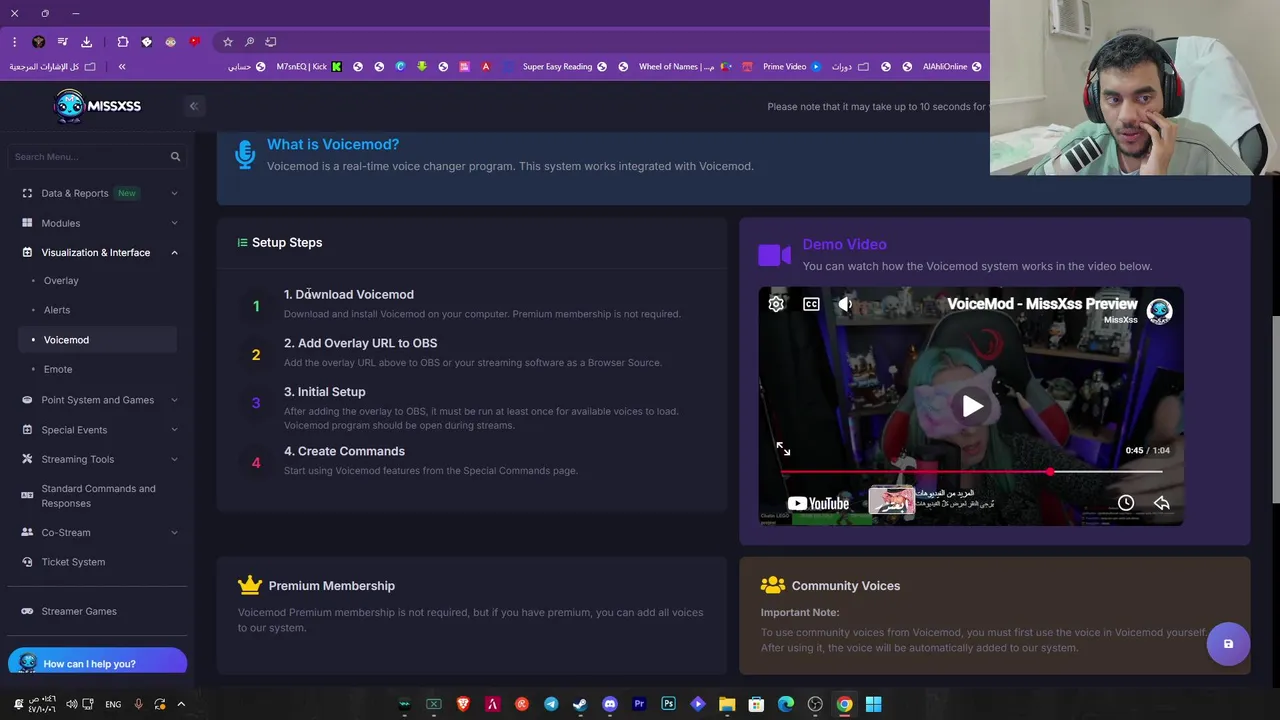Click the '4. Create Commands' step heading
The image size is (1280, 720).
tap(344, 451)
